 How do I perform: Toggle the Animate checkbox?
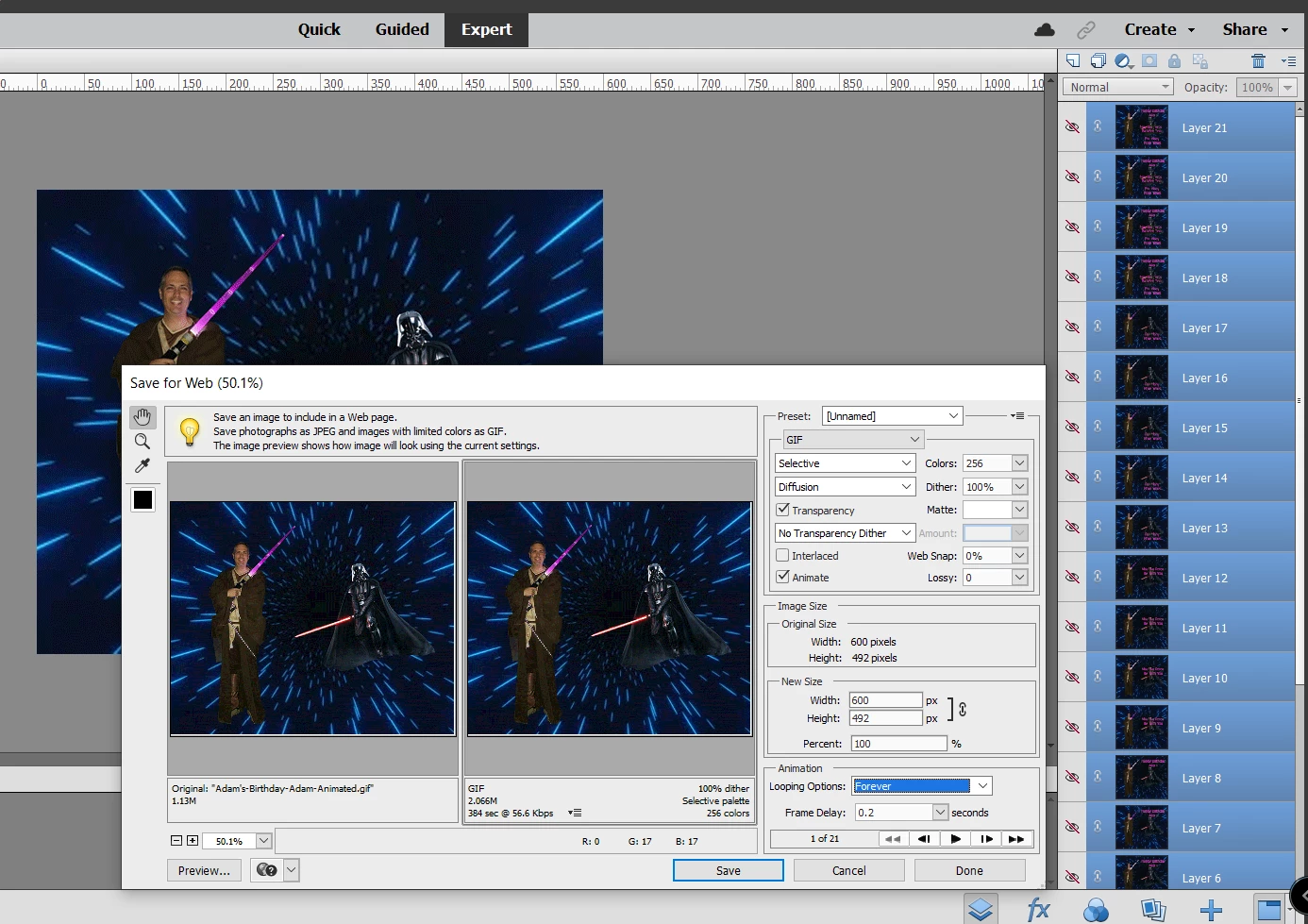tap(782, 577)
